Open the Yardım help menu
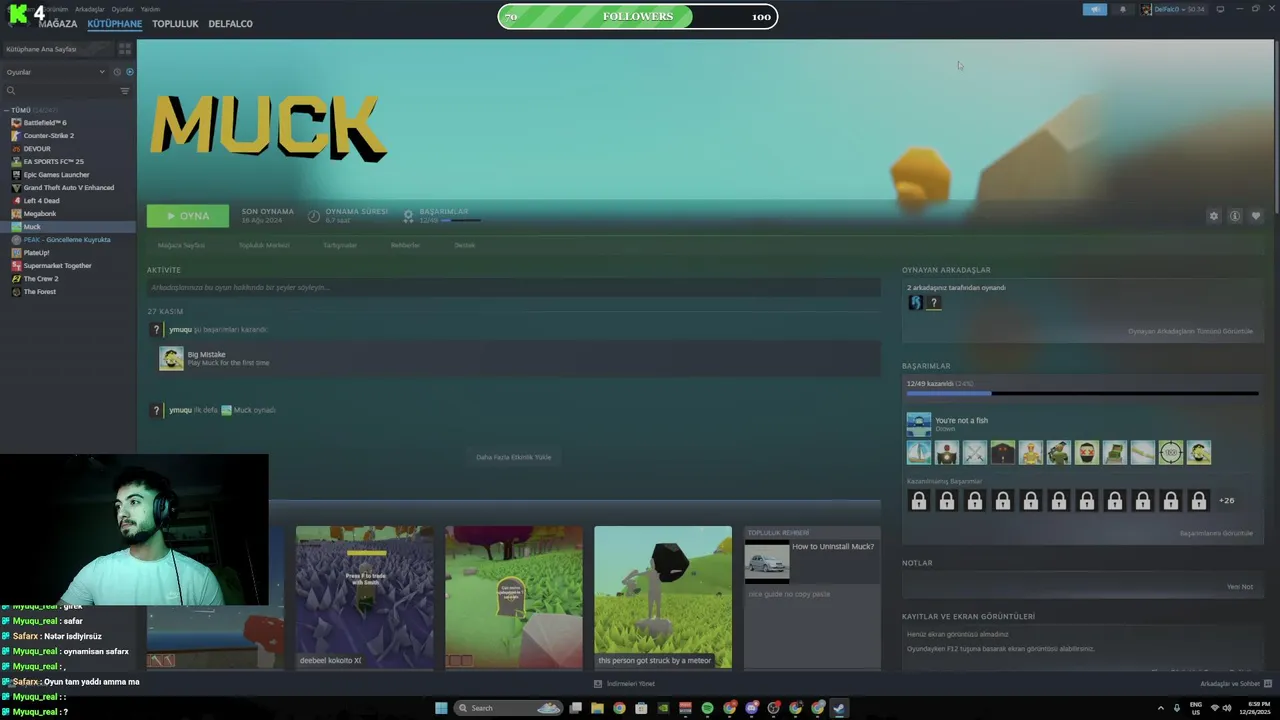The image size is (1280, 720). (150, 9)
